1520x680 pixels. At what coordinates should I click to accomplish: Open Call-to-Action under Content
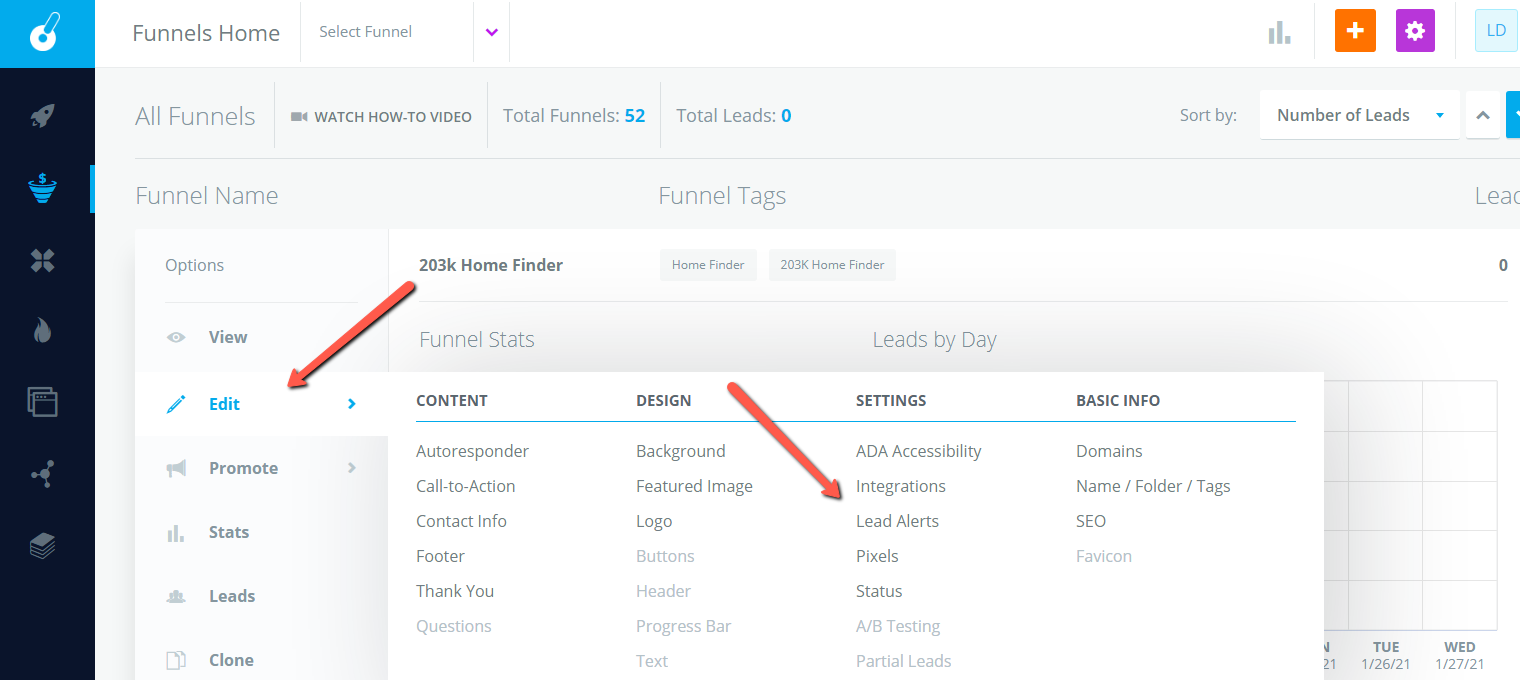465,486
